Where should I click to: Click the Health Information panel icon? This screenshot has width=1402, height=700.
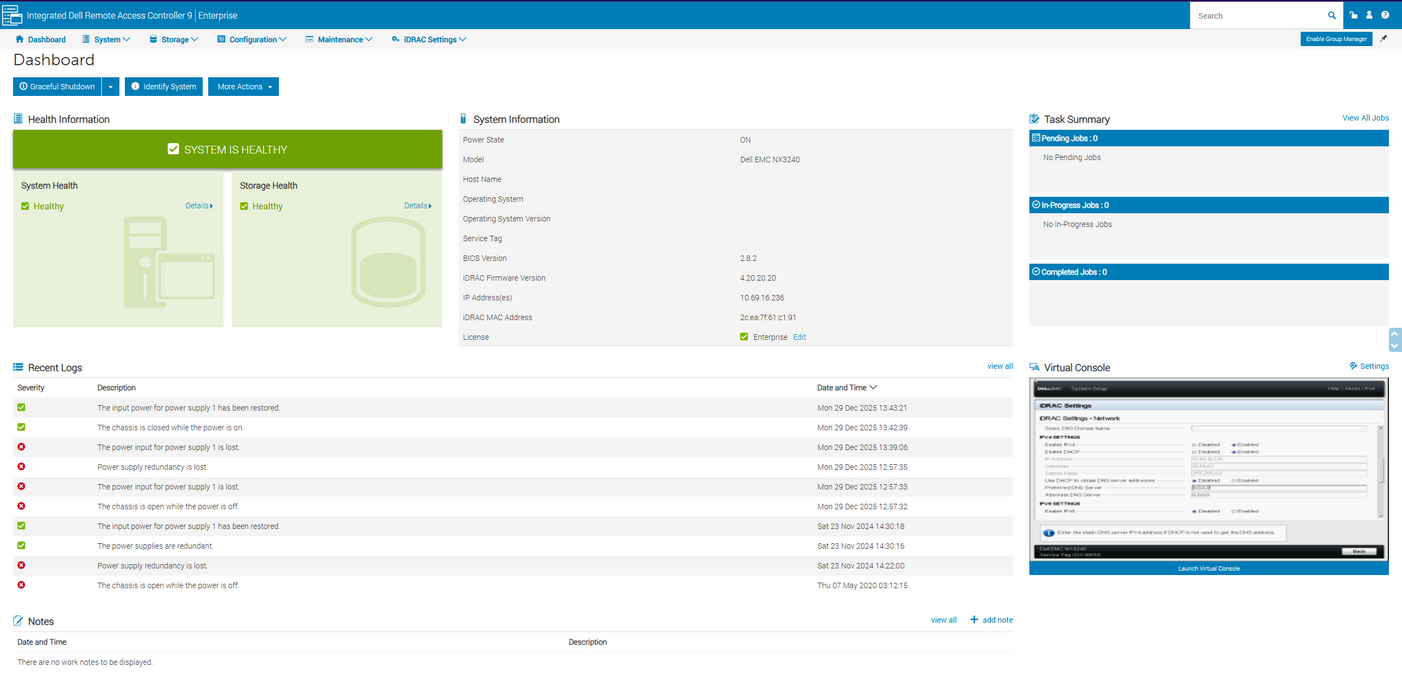18,119
